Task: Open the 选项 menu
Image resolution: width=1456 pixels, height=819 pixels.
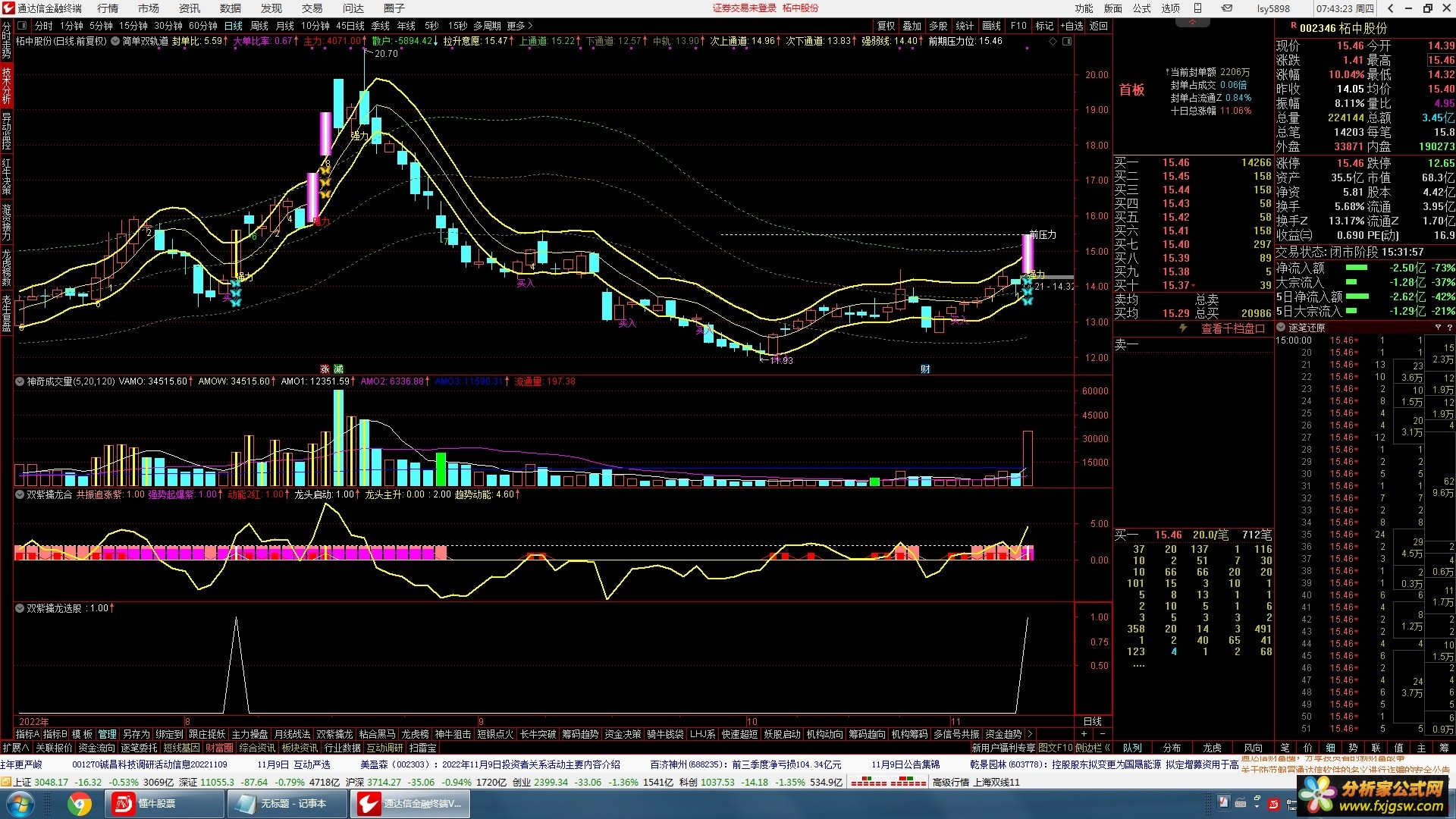Action: coord(1171,8)
